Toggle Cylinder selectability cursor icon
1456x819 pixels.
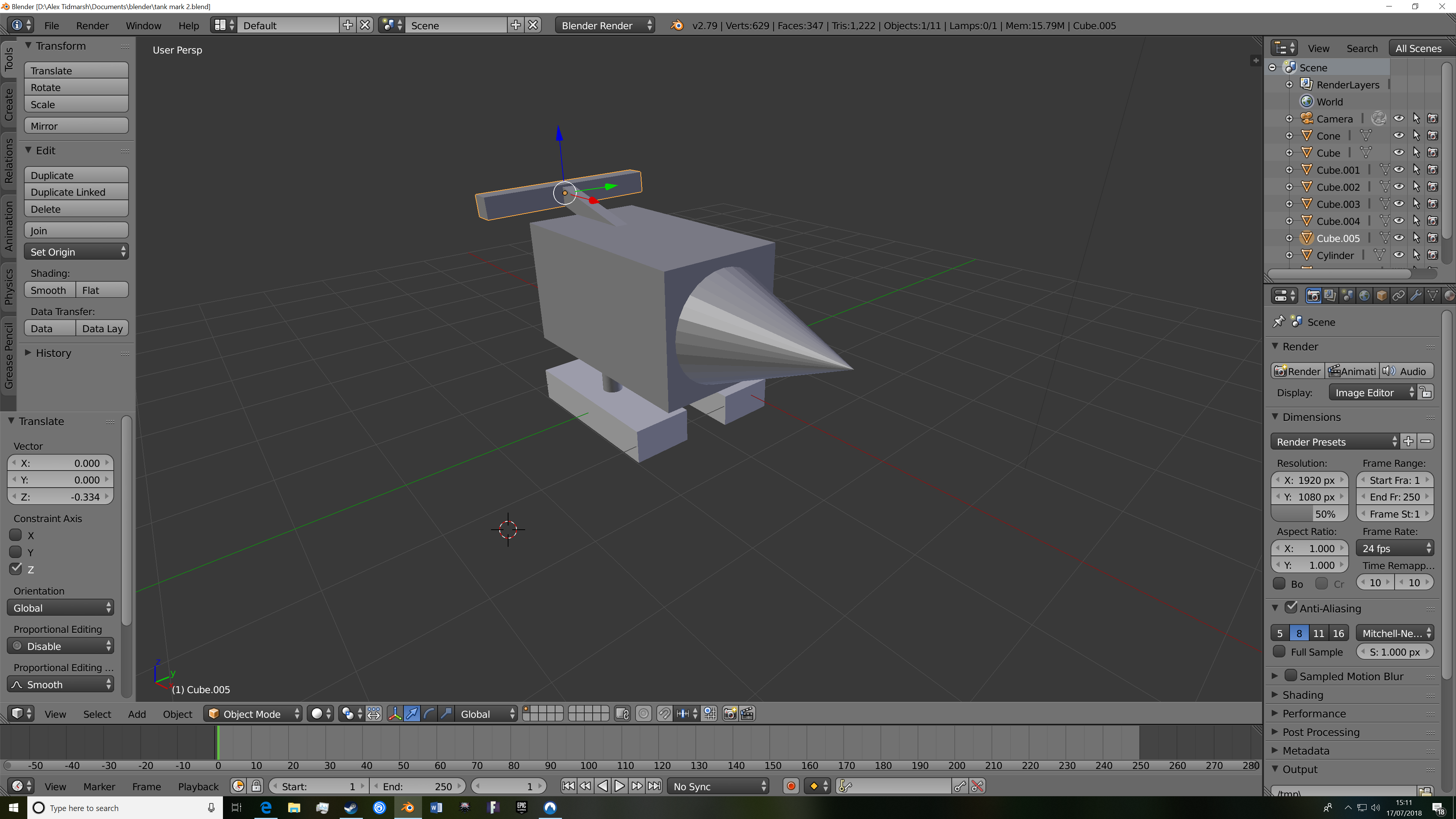pos(1416,255)
